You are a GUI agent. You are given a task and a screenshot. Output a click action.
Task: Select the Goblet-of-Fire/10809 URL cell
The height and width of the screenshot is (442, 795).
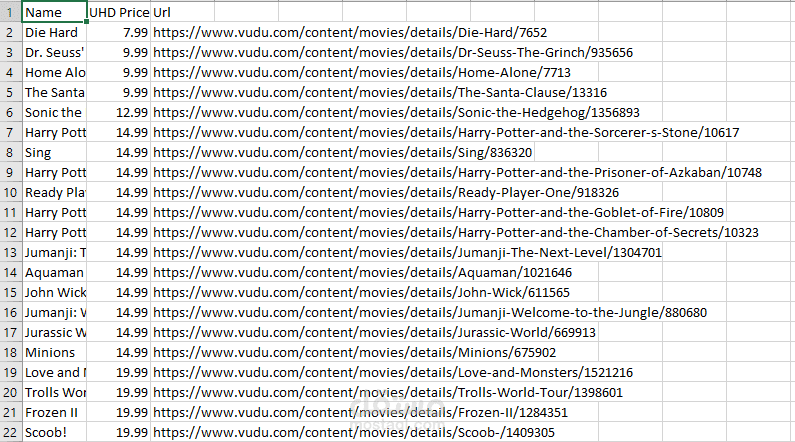pos(438,212)
